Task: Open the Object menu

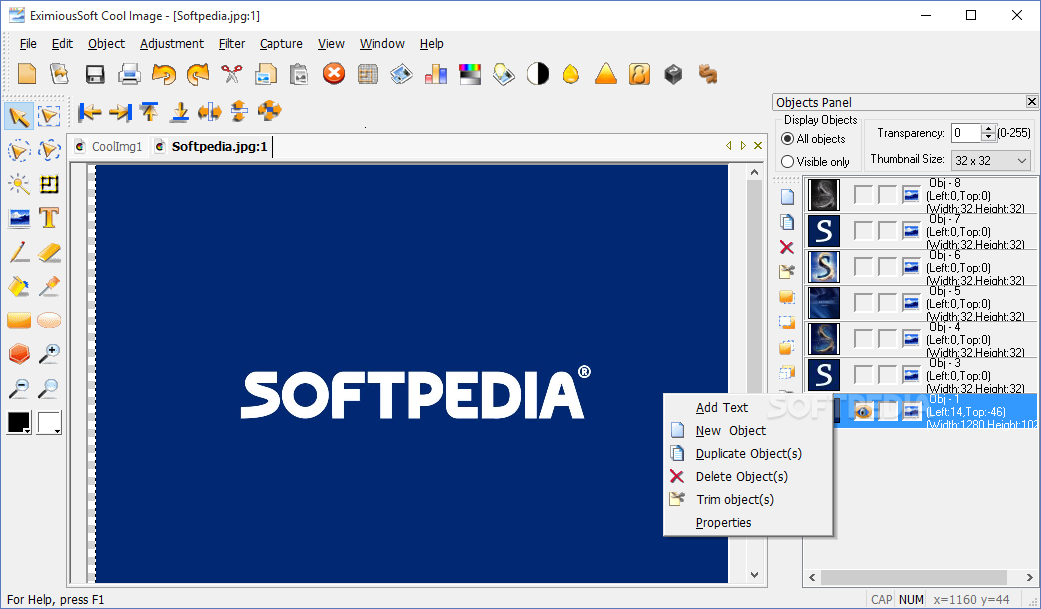Action: [106, 43]
